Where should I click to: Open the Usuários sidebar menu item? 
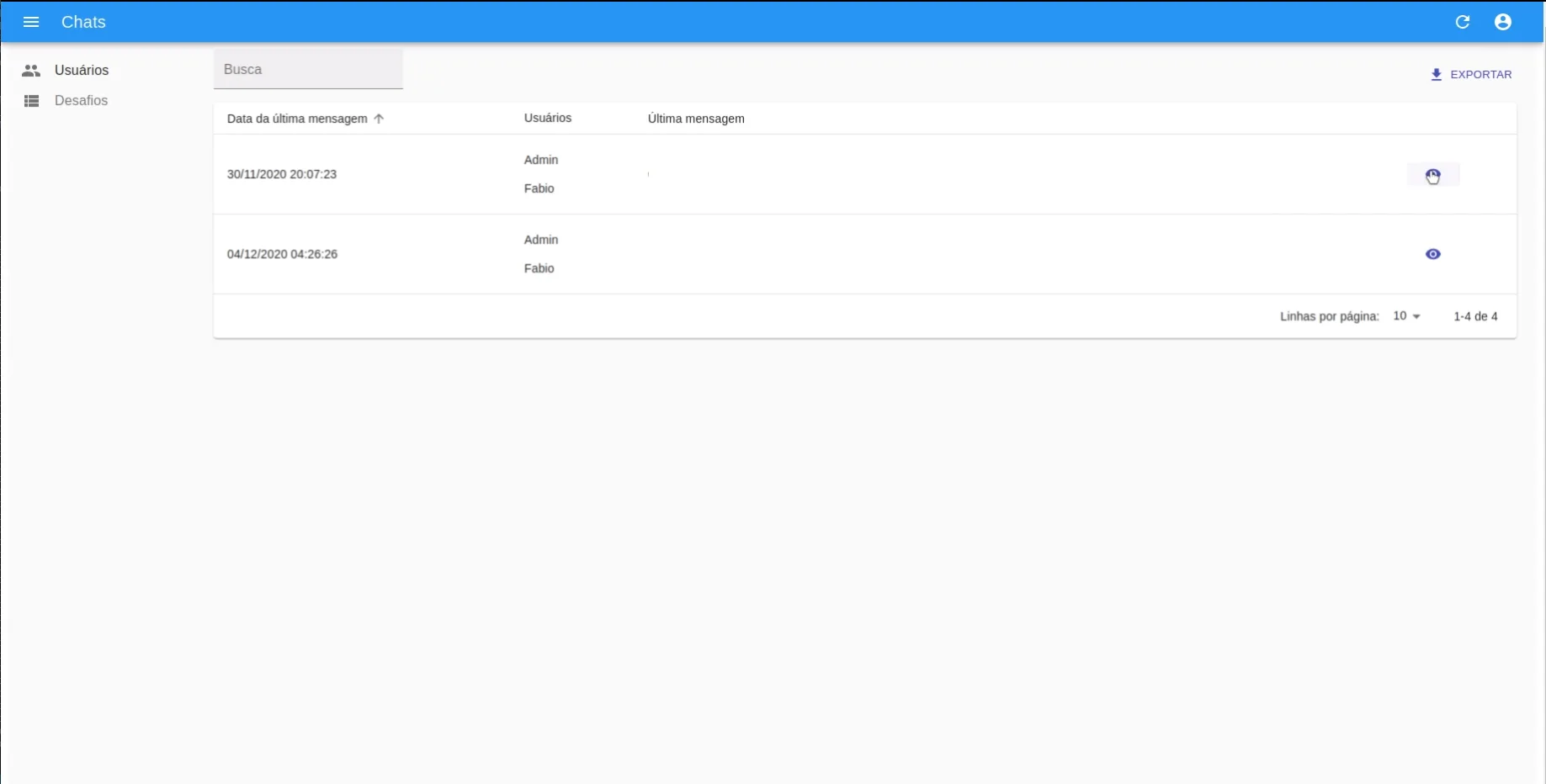click(x=82, y=71)
